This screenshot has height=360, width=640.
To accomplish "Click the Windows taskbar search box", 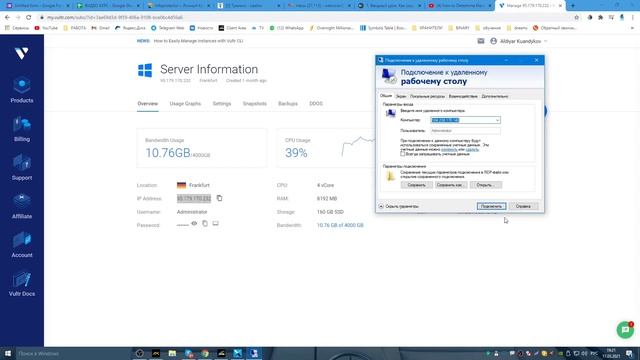I will (73, 353).
